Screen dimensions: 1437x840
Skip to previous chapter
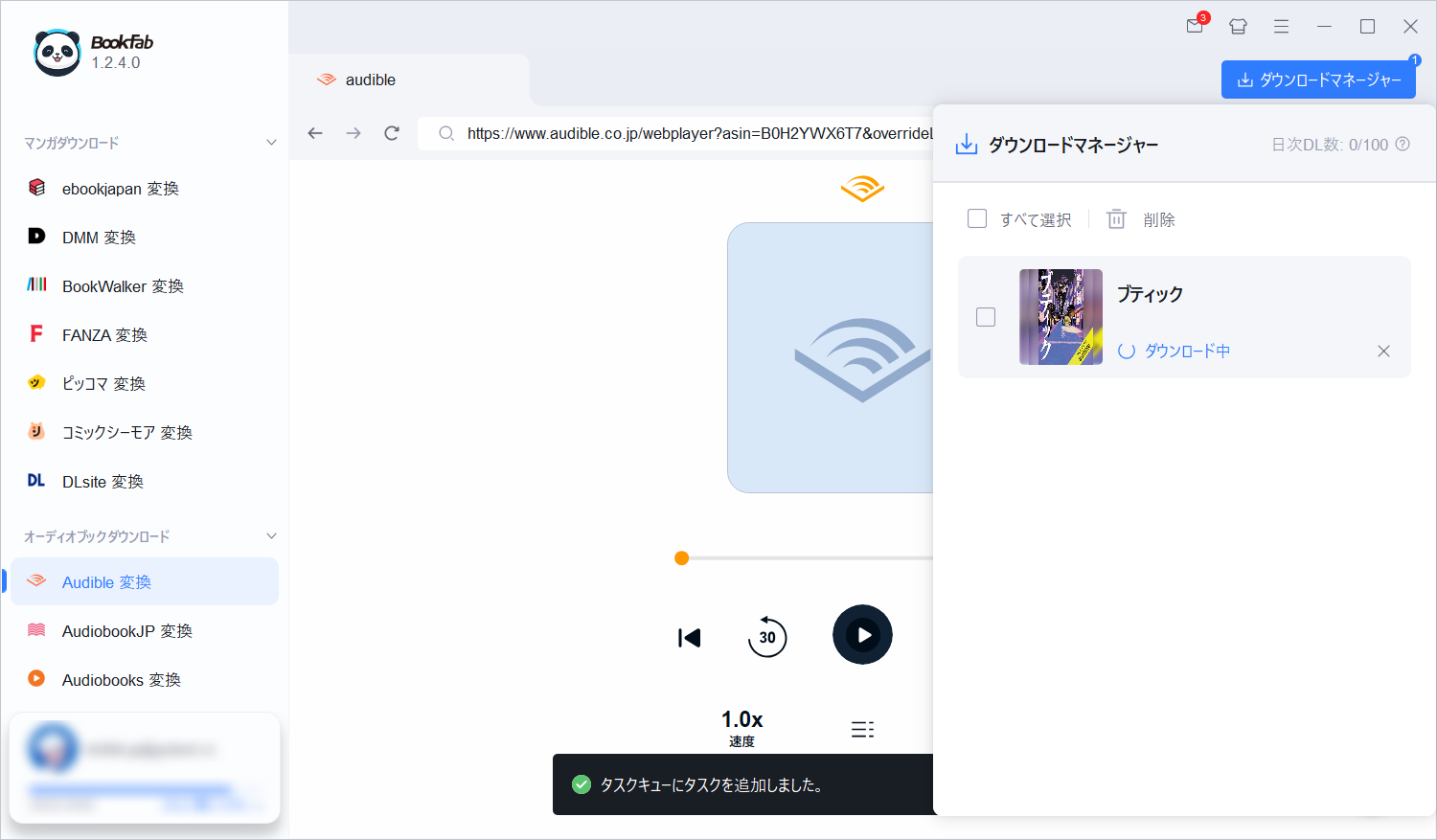tap(690, 638)
